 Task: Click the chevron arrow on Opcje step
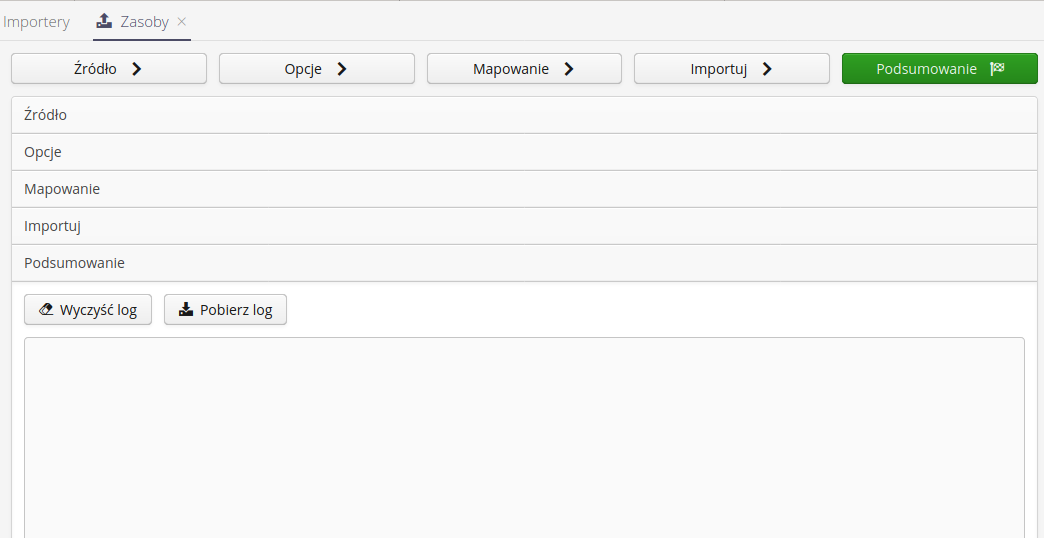pyautogui.click(x=342, y=69)
